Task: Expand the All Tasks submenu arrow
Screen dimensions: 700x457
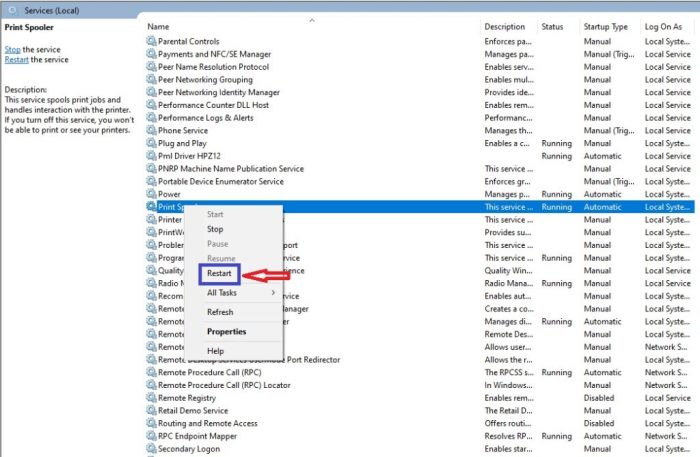Action: (274, 293)
